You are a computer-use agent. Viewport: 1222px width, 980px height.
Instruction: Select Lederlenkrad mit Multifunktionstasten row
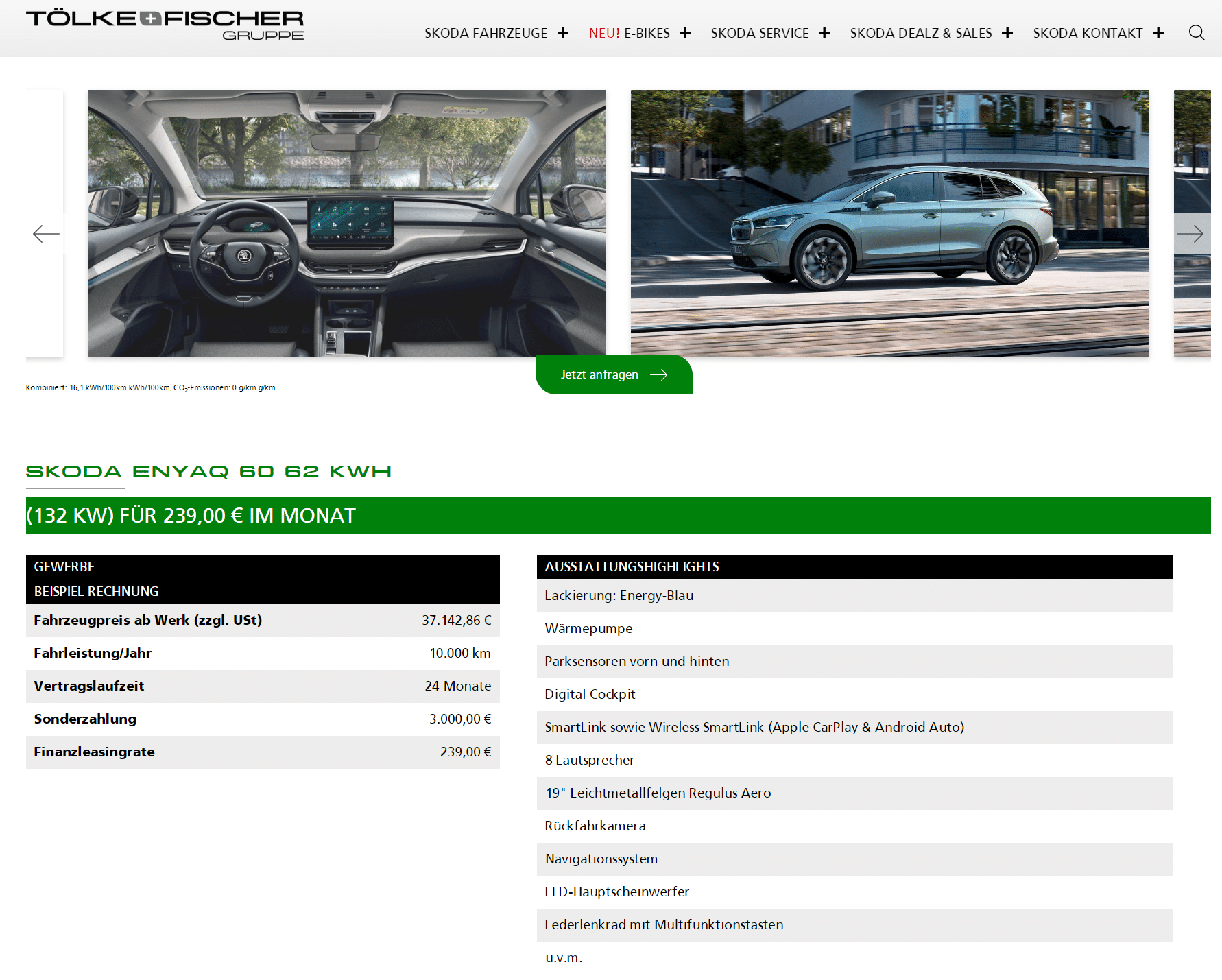[855, 925]
